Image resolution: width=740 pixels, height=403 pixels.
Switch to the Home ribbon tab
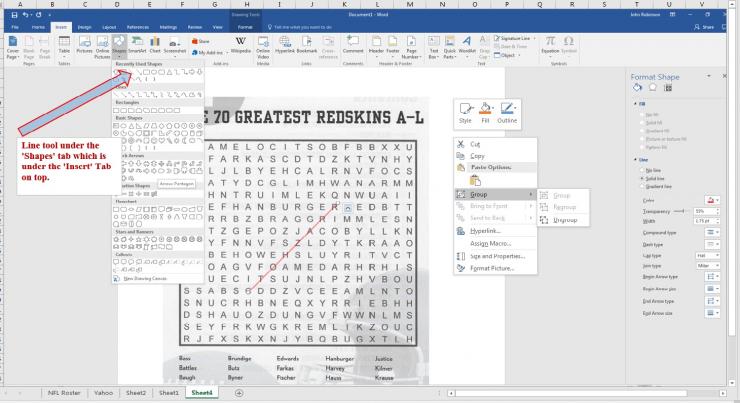[38, 27]
